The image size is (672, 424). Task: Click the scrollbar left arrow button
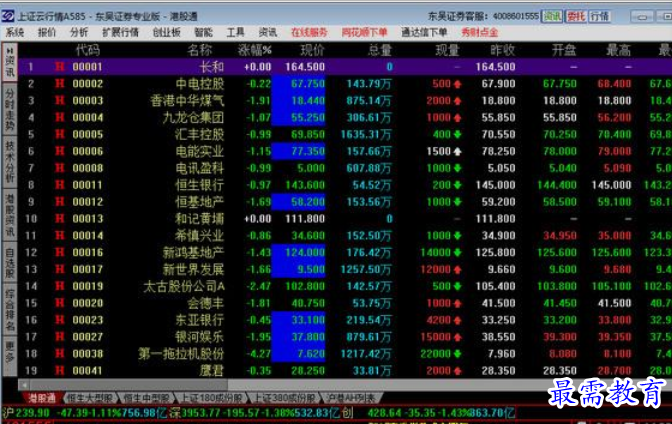coord(24,385)
